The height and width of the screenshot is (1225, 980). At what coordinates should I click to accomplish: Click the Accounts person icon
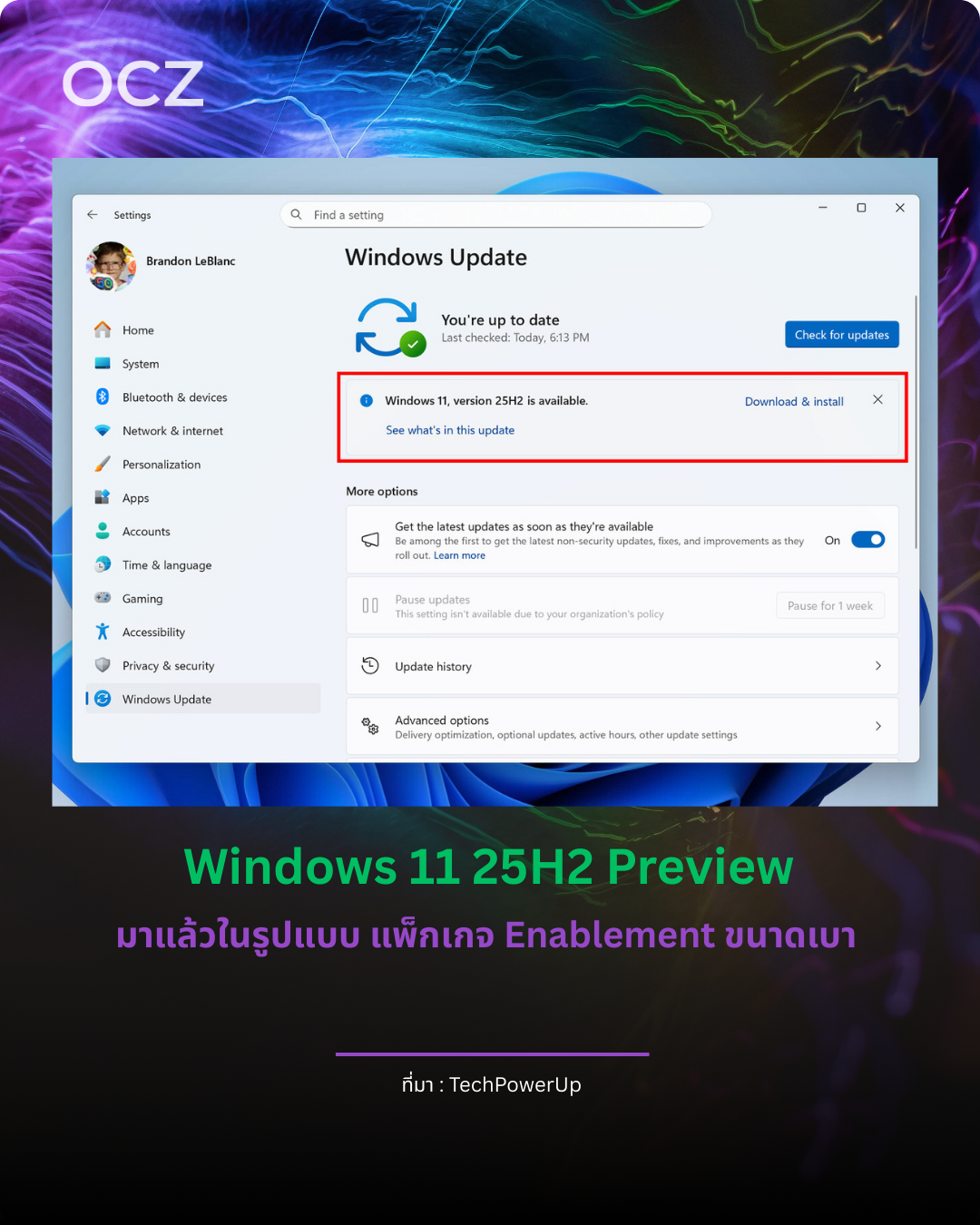[x=103, y=532]
